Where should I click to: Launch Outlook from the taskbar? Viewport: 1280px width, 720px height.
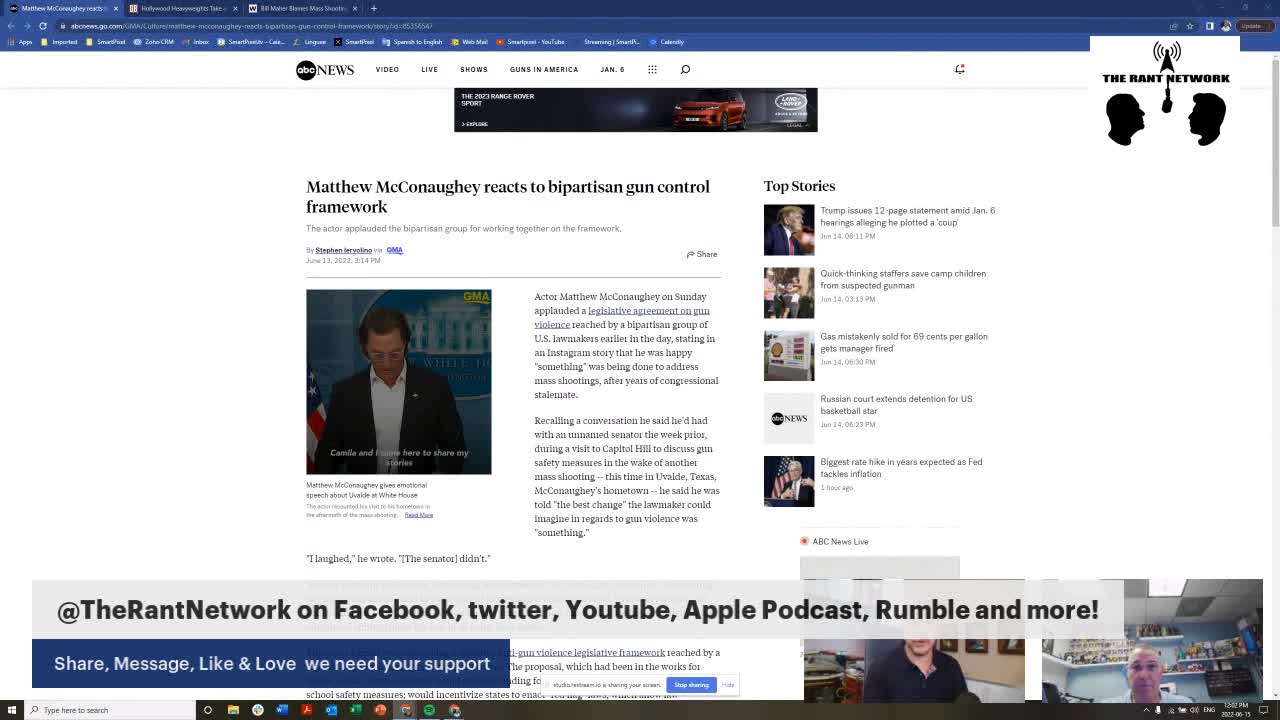coord(331,710)
